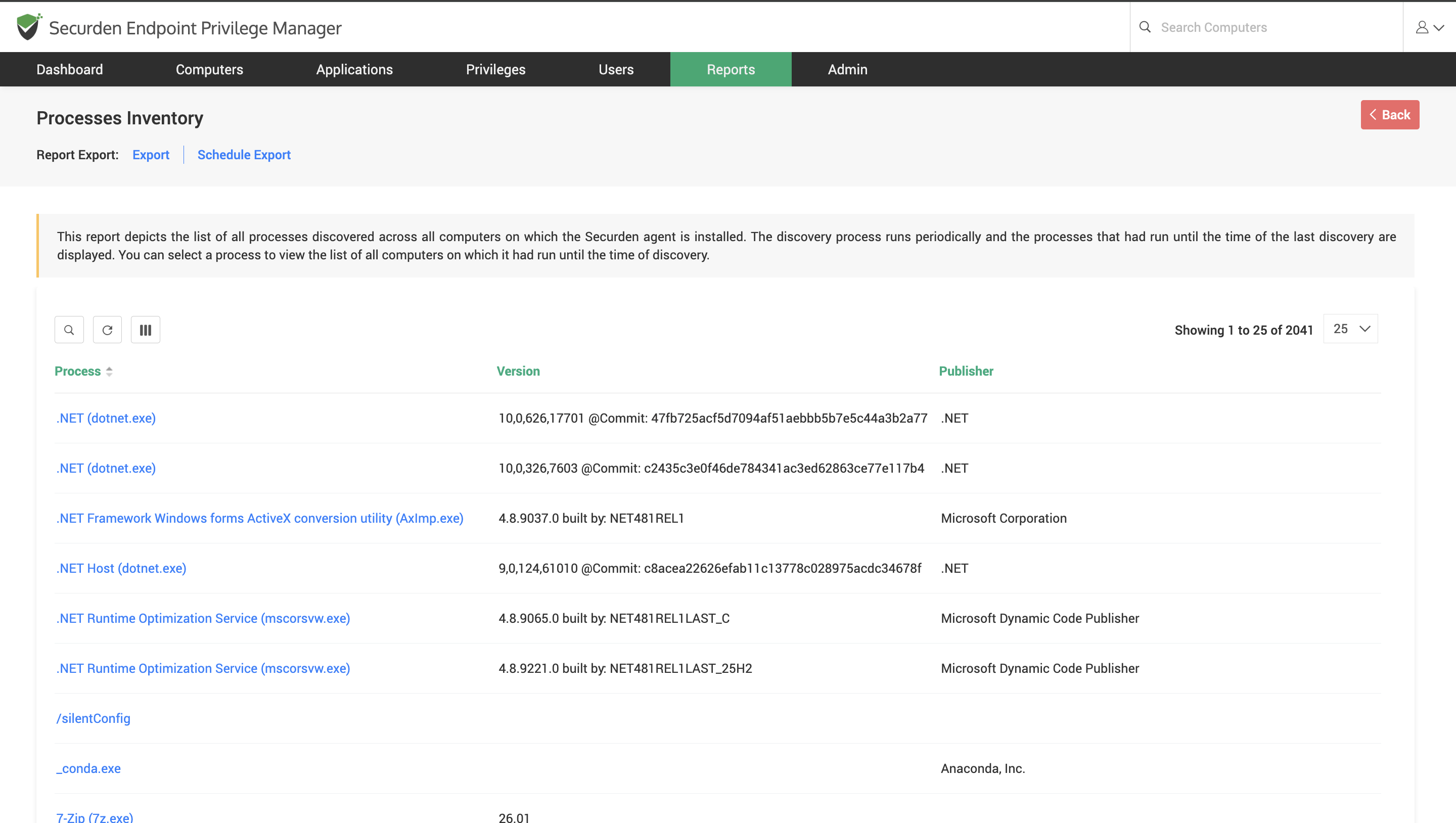
Task: Click Microsoft Dynamic Code Publisher for NET481REL1LAST_25H2
Action: pos(1040,668)
